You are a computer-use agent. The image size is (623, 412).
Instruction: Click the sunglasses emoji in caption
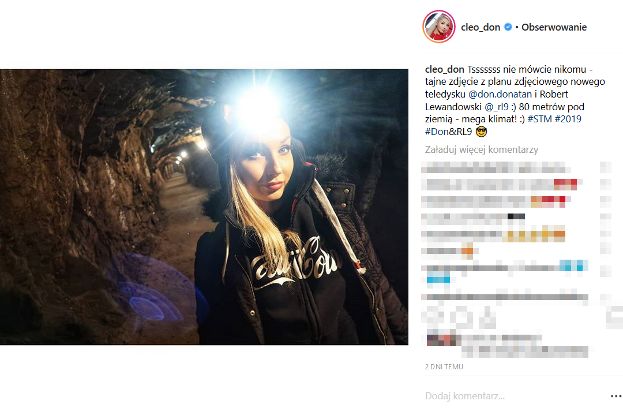(481, 132)
